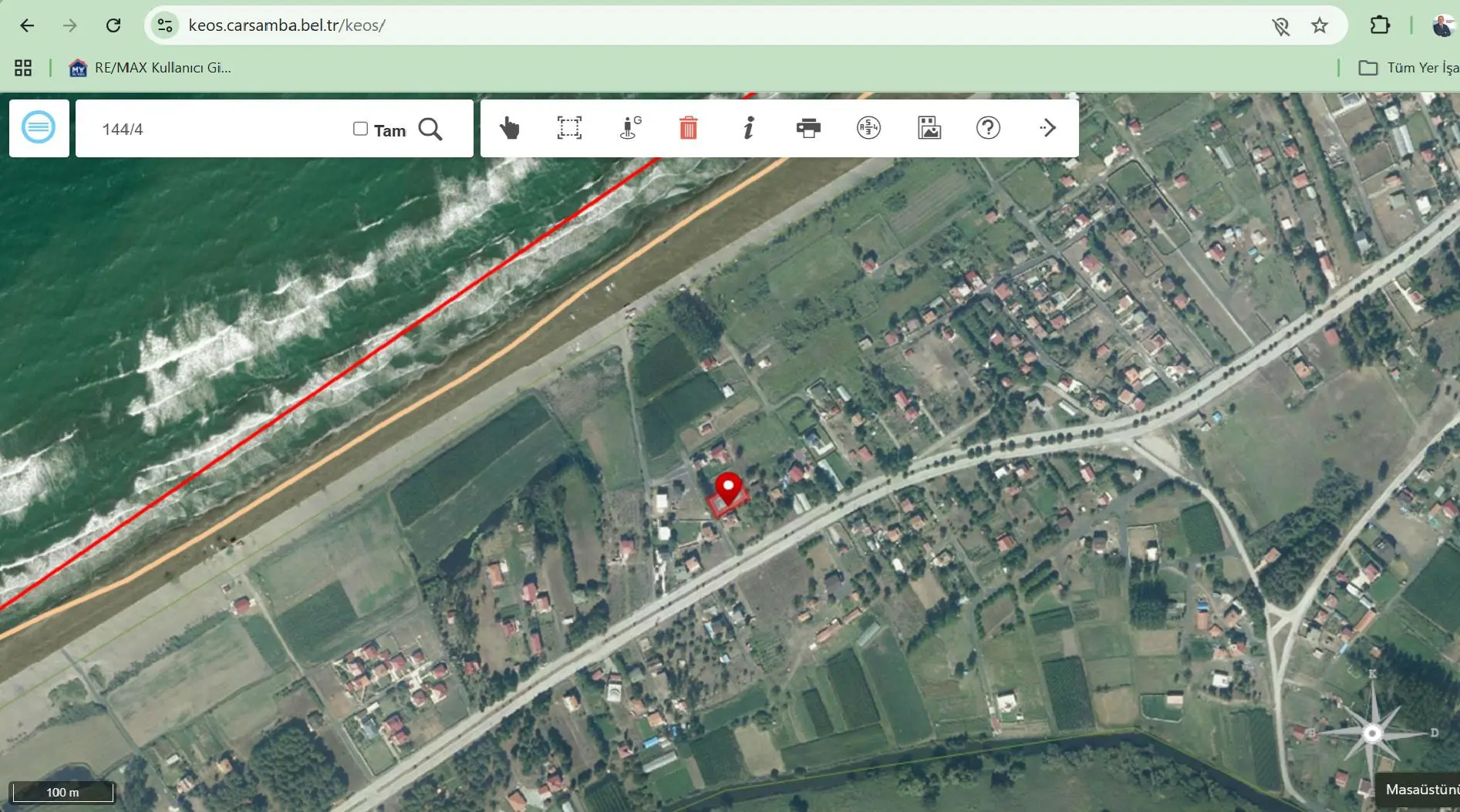The height and width of the screenshot is (812, 1460).
Task: Select the rectangle selection tool
Action: (x=569, y=128)
